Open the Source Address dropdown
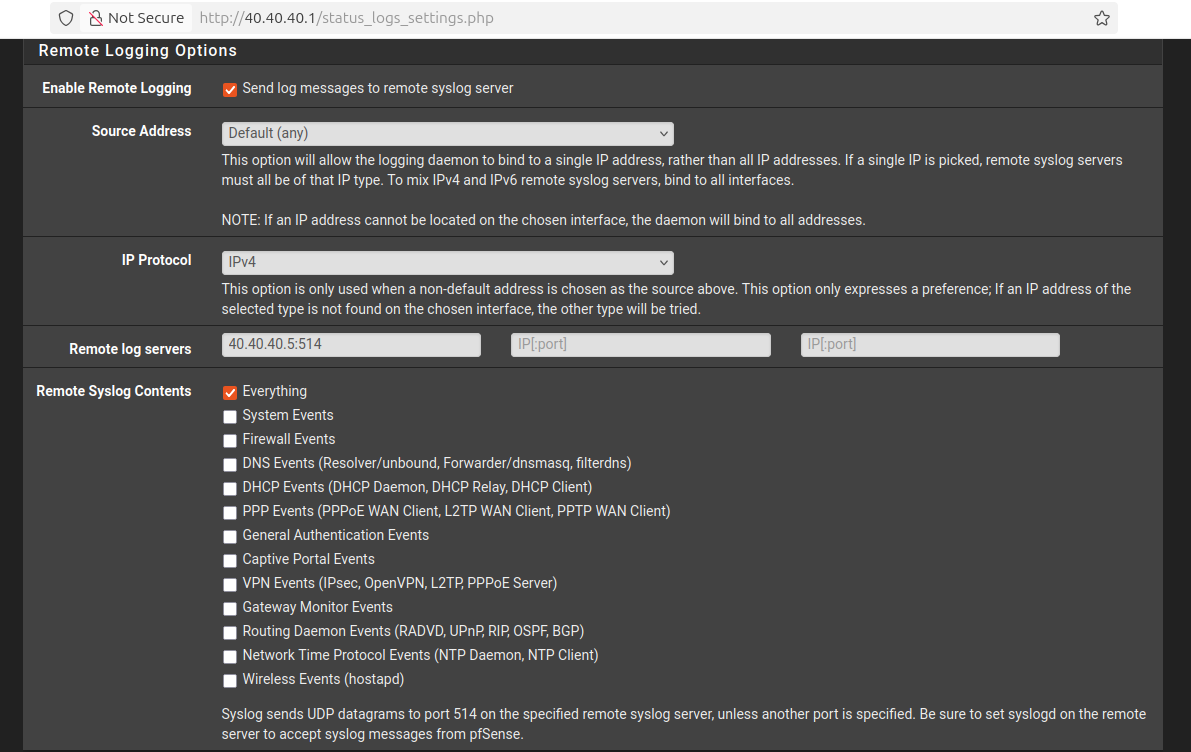The height and width of the screenshot is (752, 1191). tap(447, 134)
